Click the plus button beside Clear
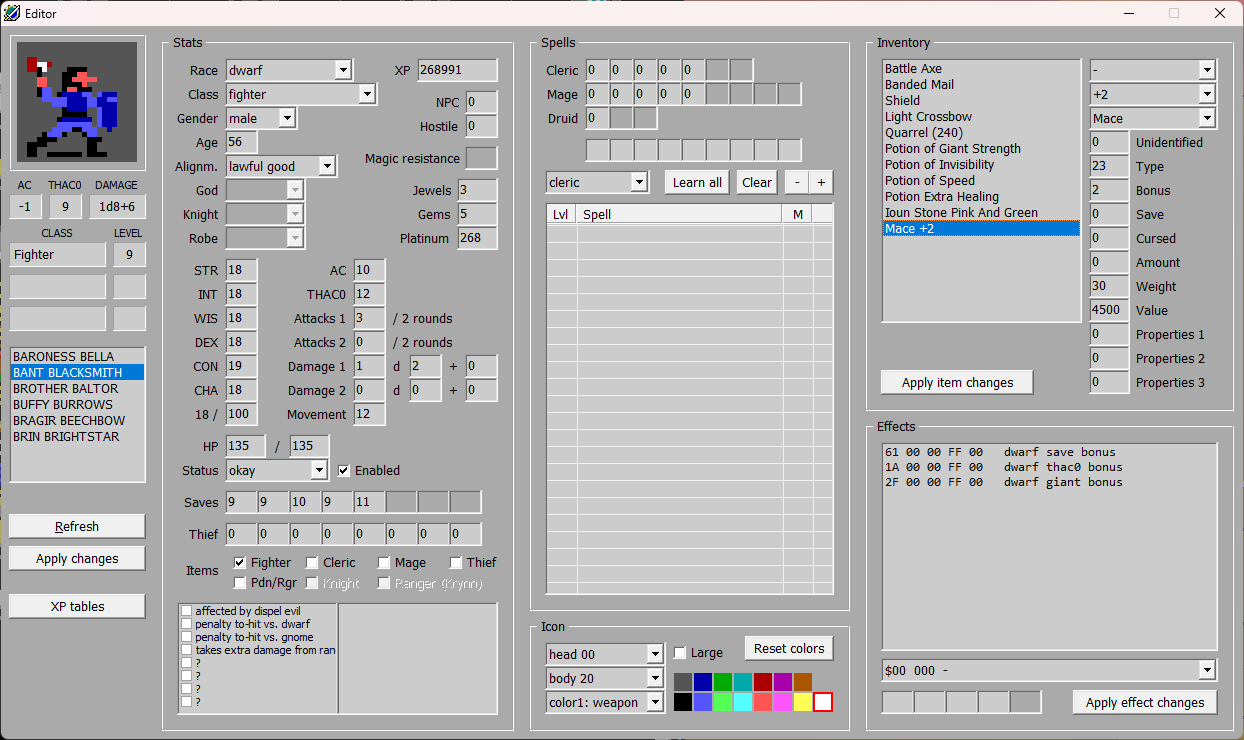 click(821, 183)
